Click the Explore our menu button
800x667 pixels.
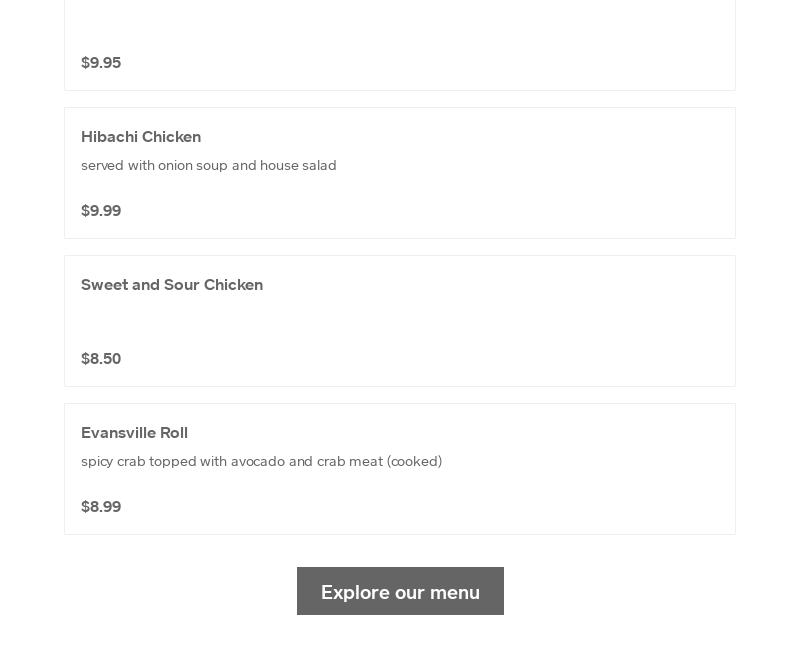pos(400,591)
